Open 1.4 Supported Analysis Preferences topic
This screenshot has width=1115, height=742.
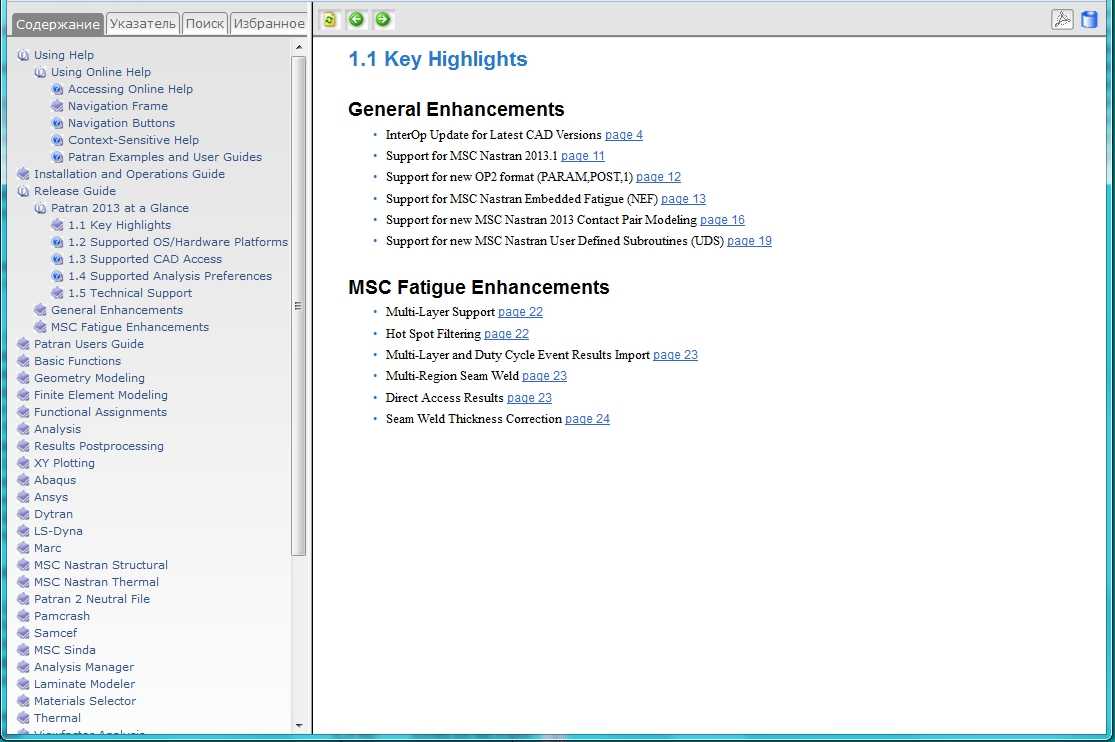coord(170,276)
